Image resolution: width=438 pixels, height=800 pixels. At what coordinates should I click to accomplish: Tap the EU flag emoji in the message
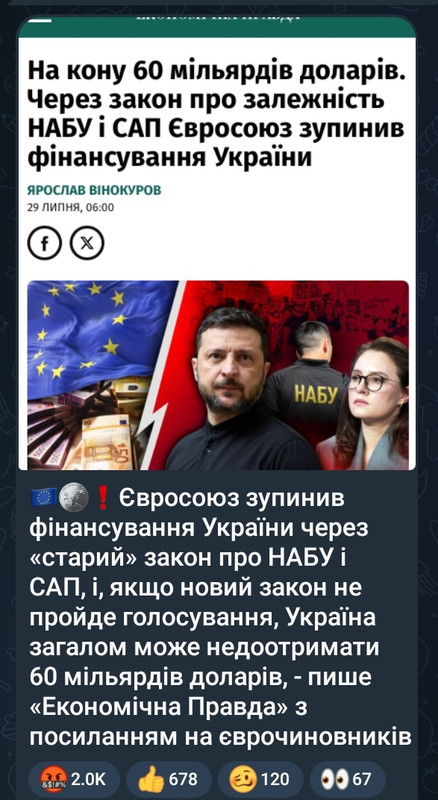coord(44,497)
